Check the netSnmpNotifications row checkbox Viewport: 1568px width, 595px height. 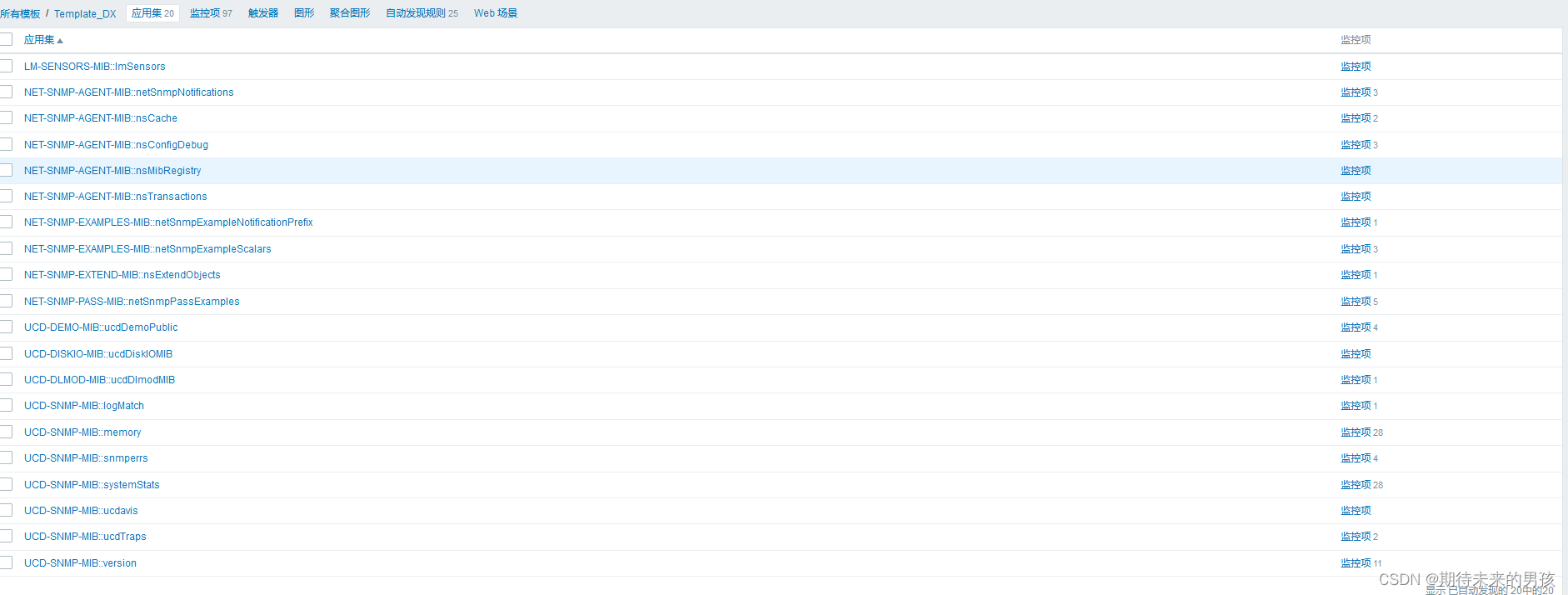[6, 92]
